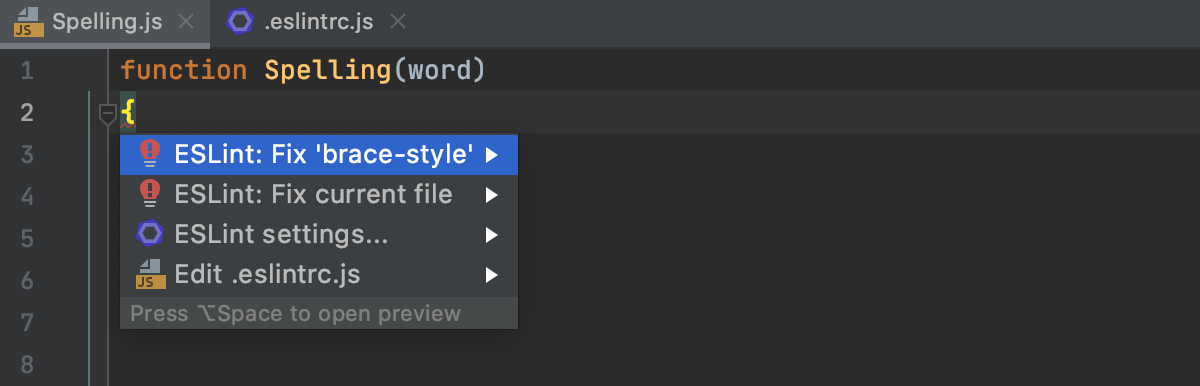The height and width of the screenshot is (386, 1200).
Task: Close the Spelling.js tab
Action: pyautogui.click(x=186, y=22)
